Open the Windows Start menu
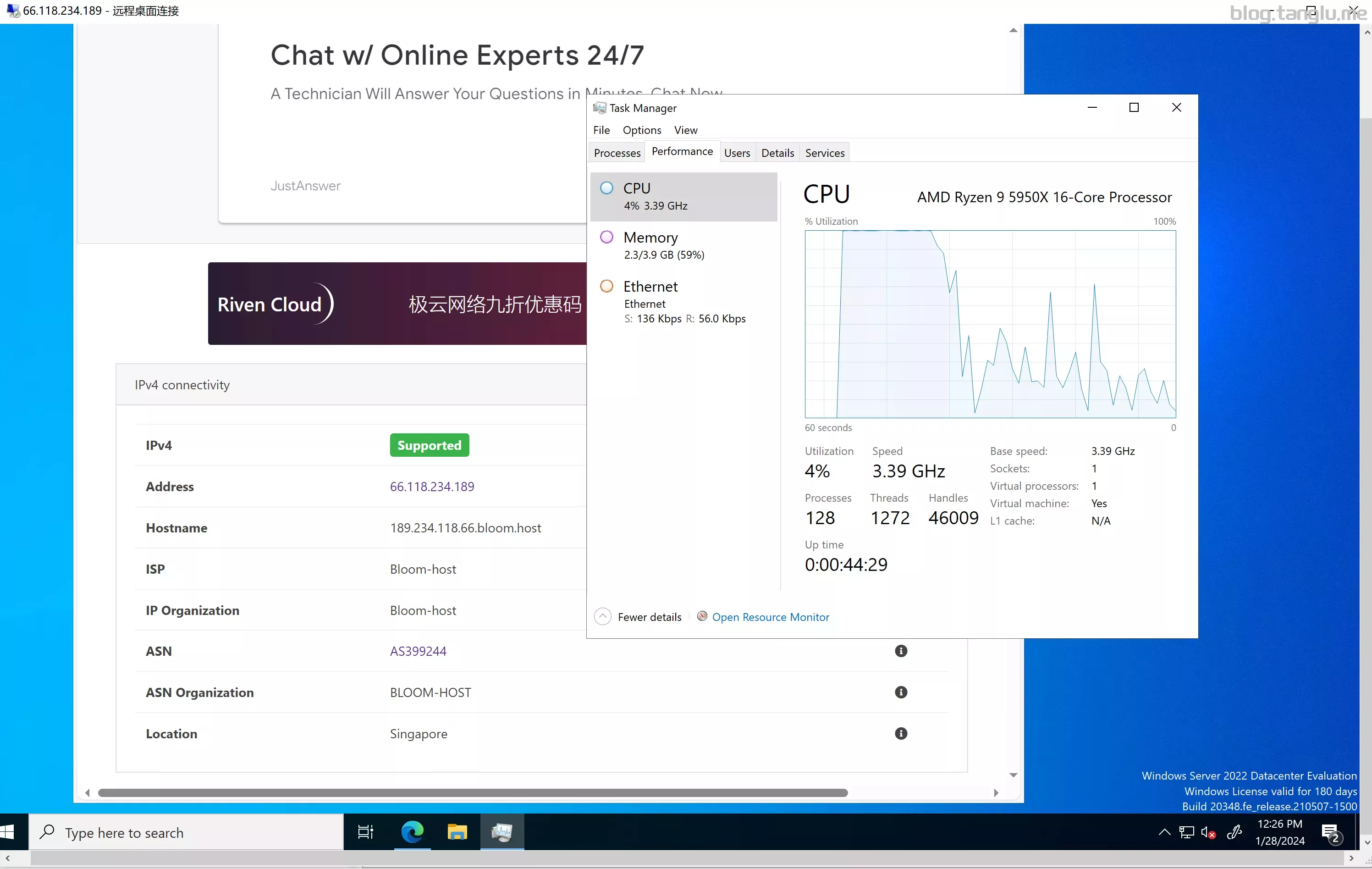 click(8, 832)
